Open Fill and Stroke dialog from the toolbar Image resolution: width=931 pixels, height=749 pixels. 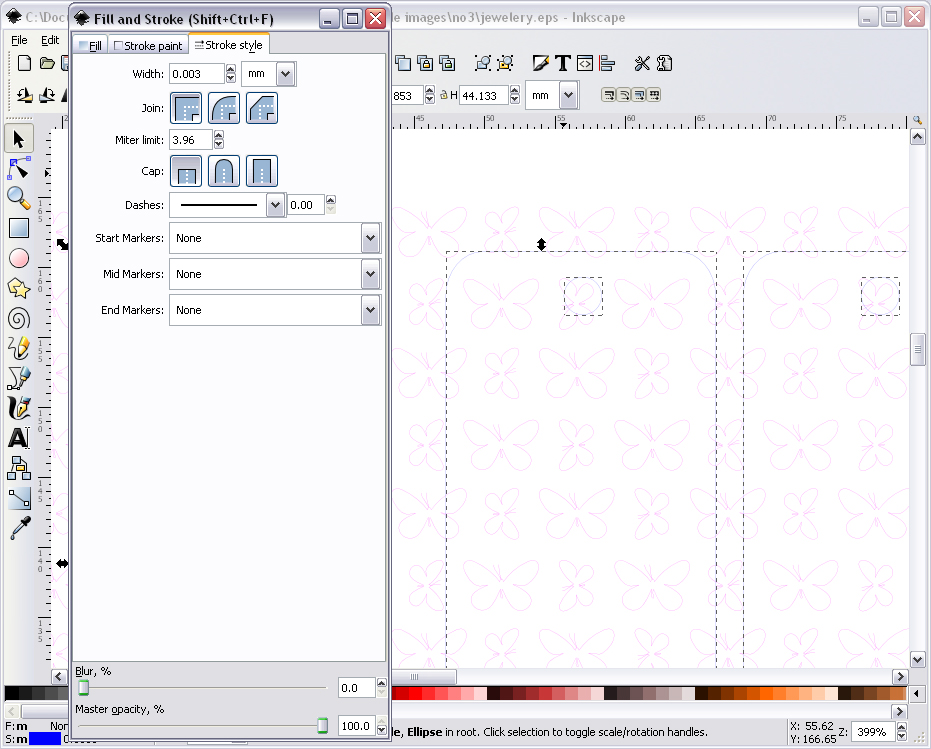[541, 63]
